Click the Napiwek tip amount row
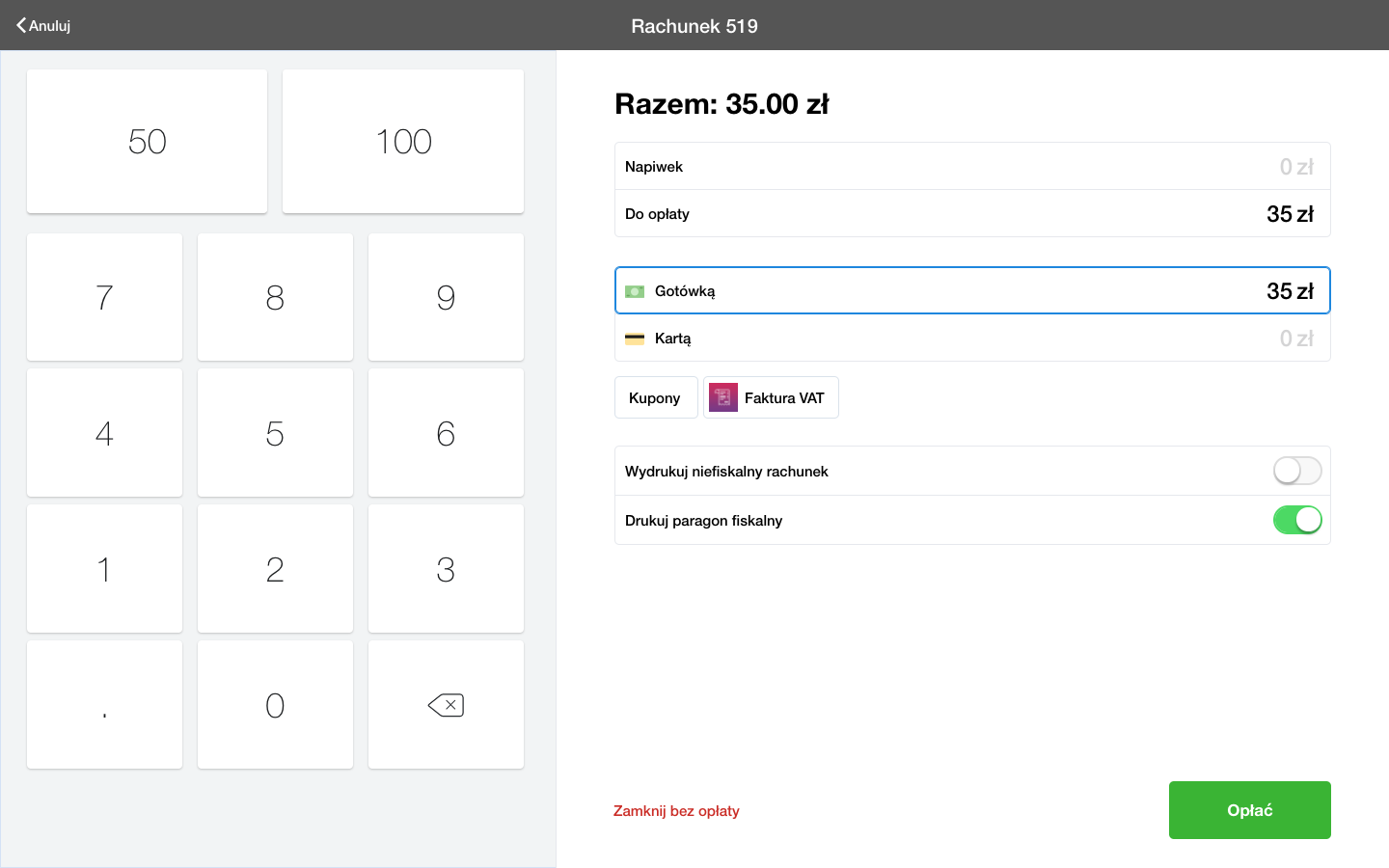The image size is (1389, 868). [x=972, y=166]
